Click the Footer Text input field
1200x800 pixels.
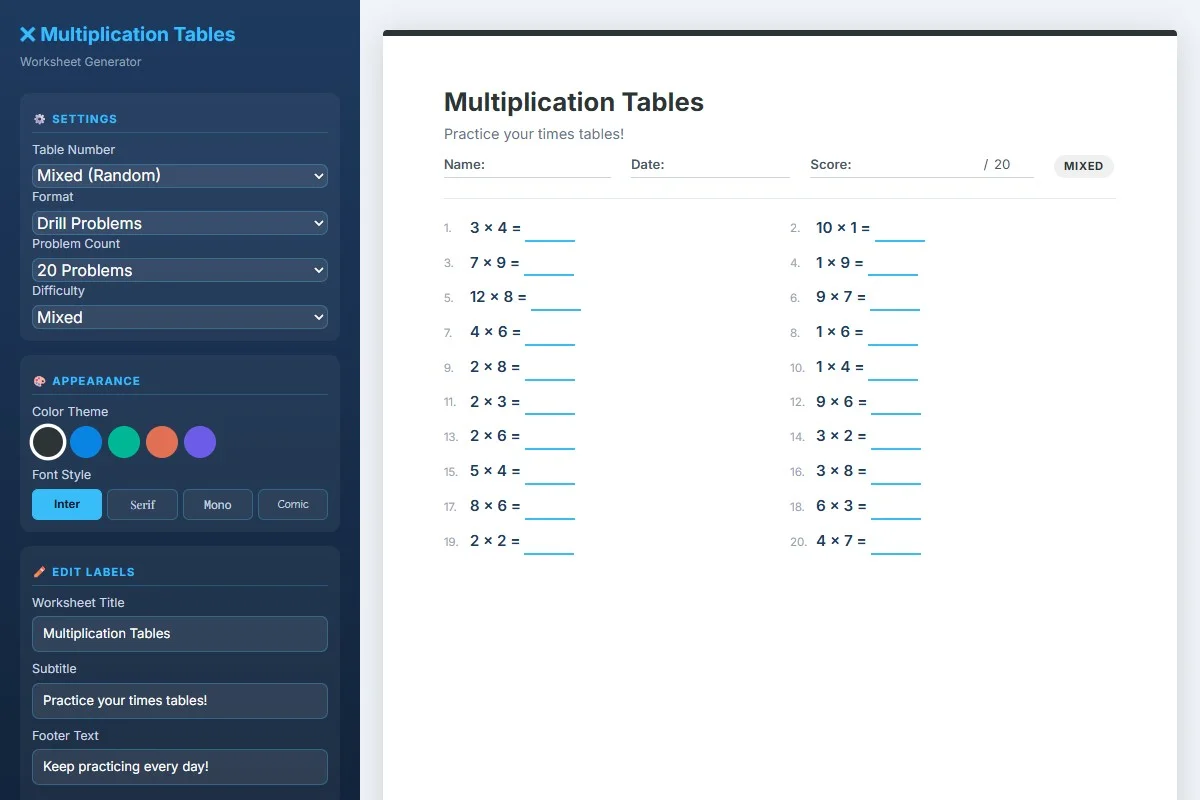180,767
